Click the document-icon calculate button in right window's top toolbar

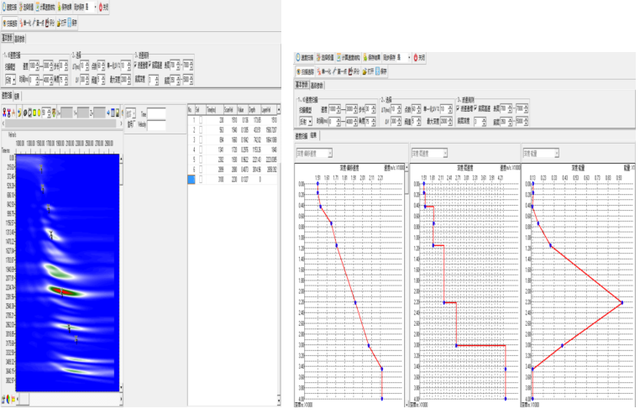pyautogui.click(x=348, y=57)
